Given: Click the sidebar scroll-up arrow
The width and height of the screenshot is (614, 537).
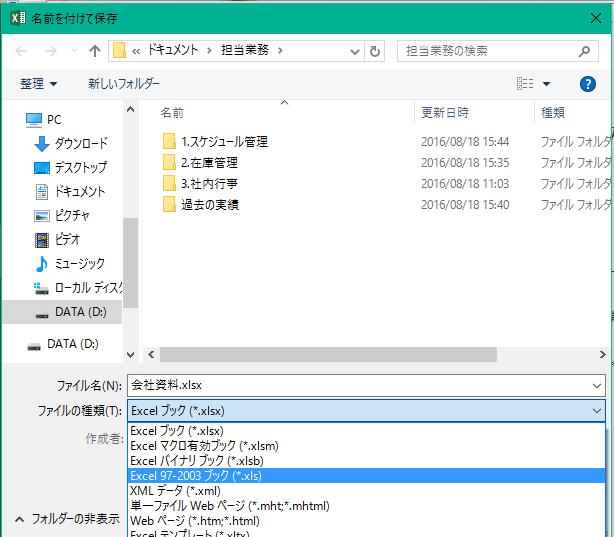Looking at the screenshot, I should point(131,110).
